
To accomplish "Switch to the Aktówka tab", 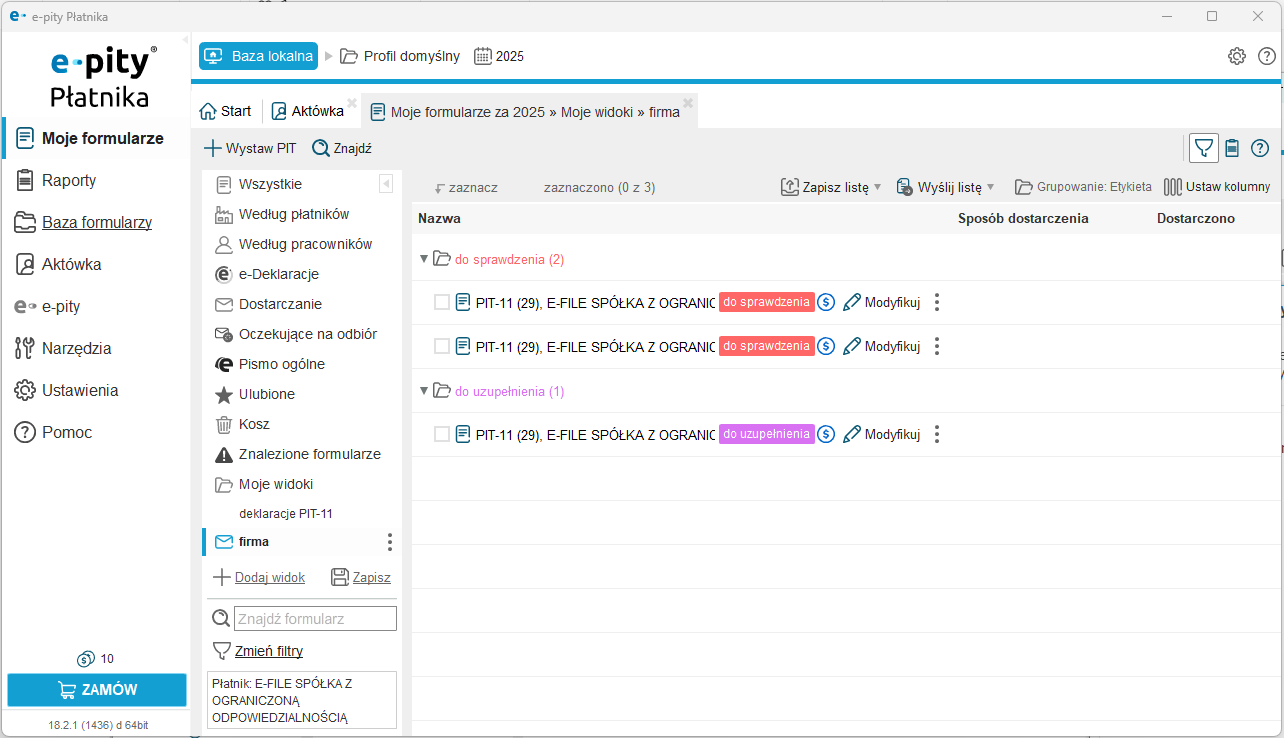I will 308,111.
